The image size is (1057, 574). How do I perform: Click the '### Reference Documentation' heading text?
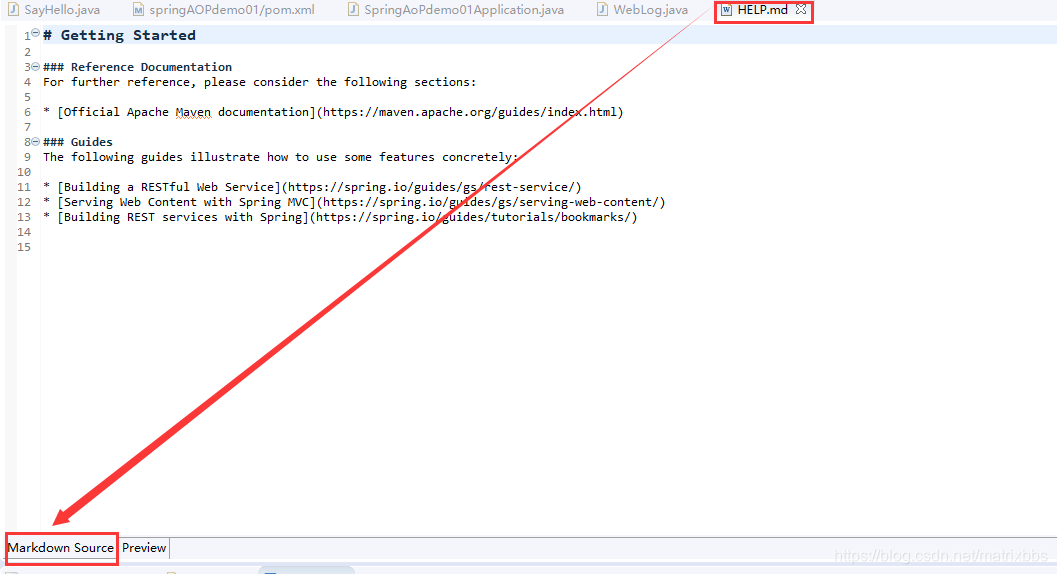point(138,67)
